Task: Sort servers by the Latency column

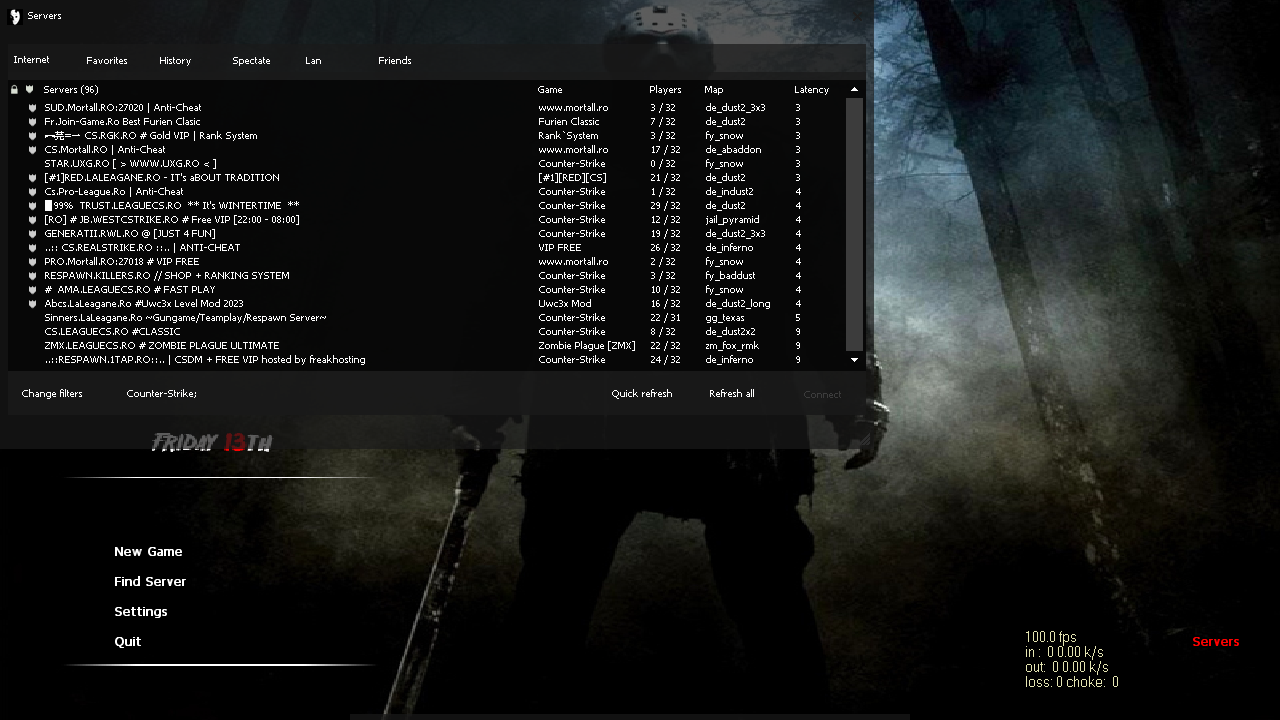Action: (x=811, y=90)
